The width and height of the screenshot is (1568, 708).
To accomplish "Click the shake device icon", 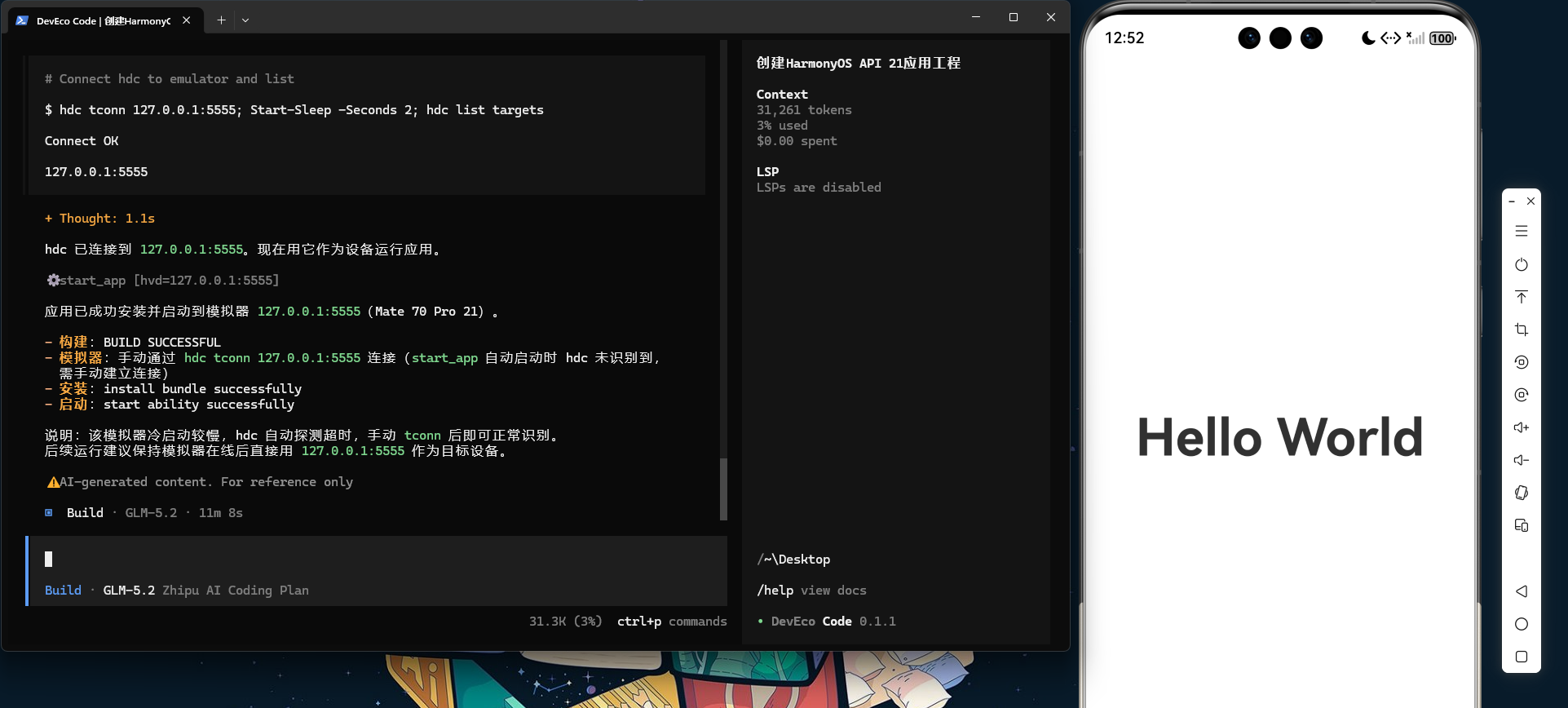I will (1522, 493).
